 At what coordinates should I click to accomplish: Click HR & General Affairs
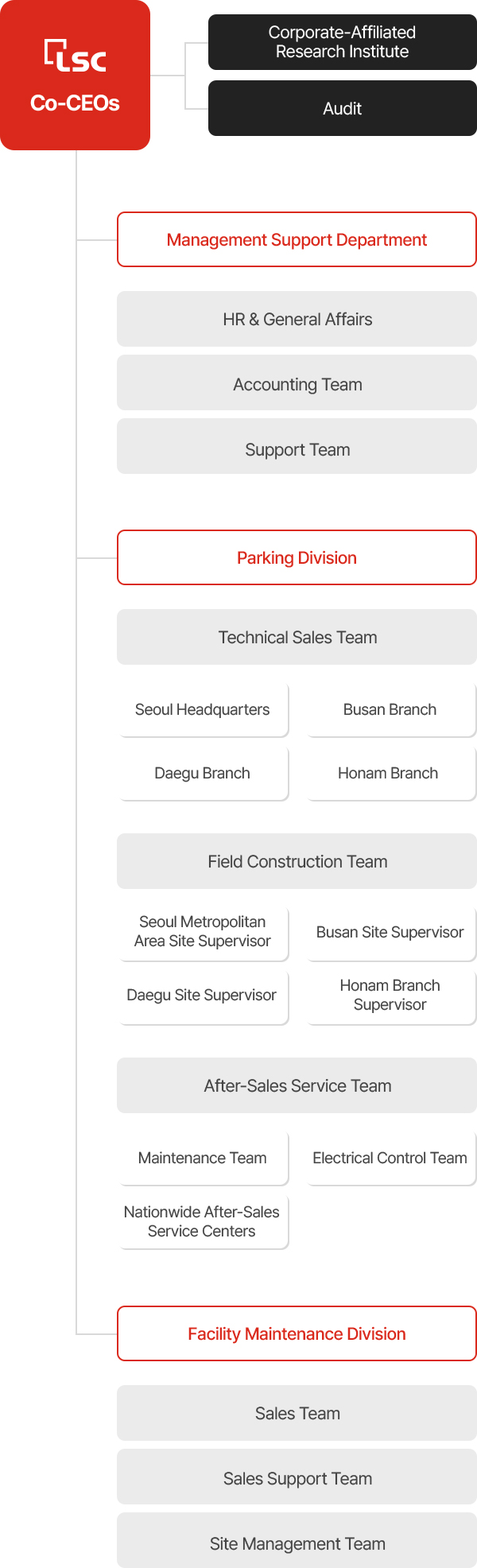click(x=297, y=319)
